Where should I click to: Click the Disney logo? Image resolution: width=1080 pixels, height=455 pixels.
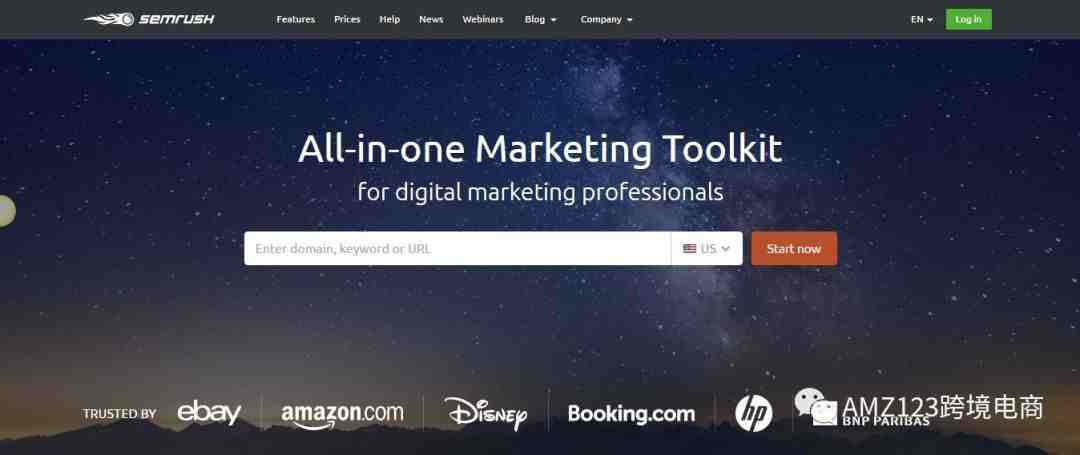[486, 414]
